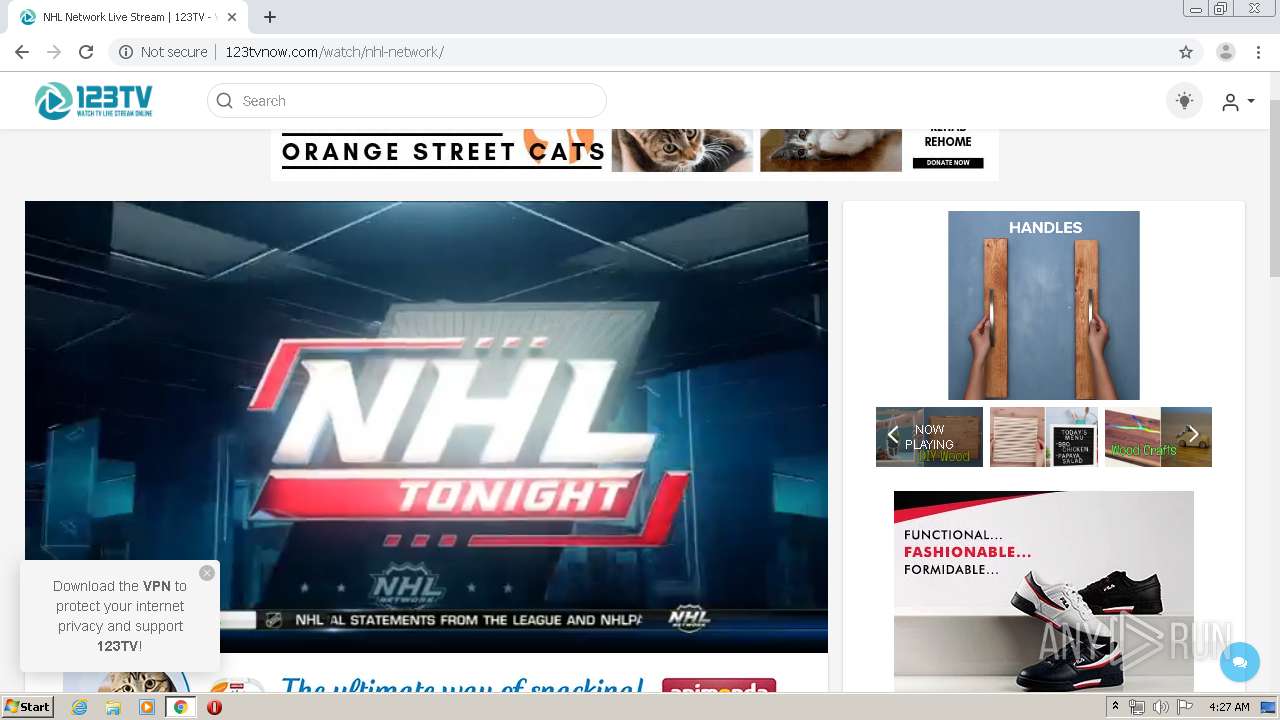The height and width of the screenshot is (720, 1280).
Task: Open Action Center flag icon
Action: (x=1185, y=707)
